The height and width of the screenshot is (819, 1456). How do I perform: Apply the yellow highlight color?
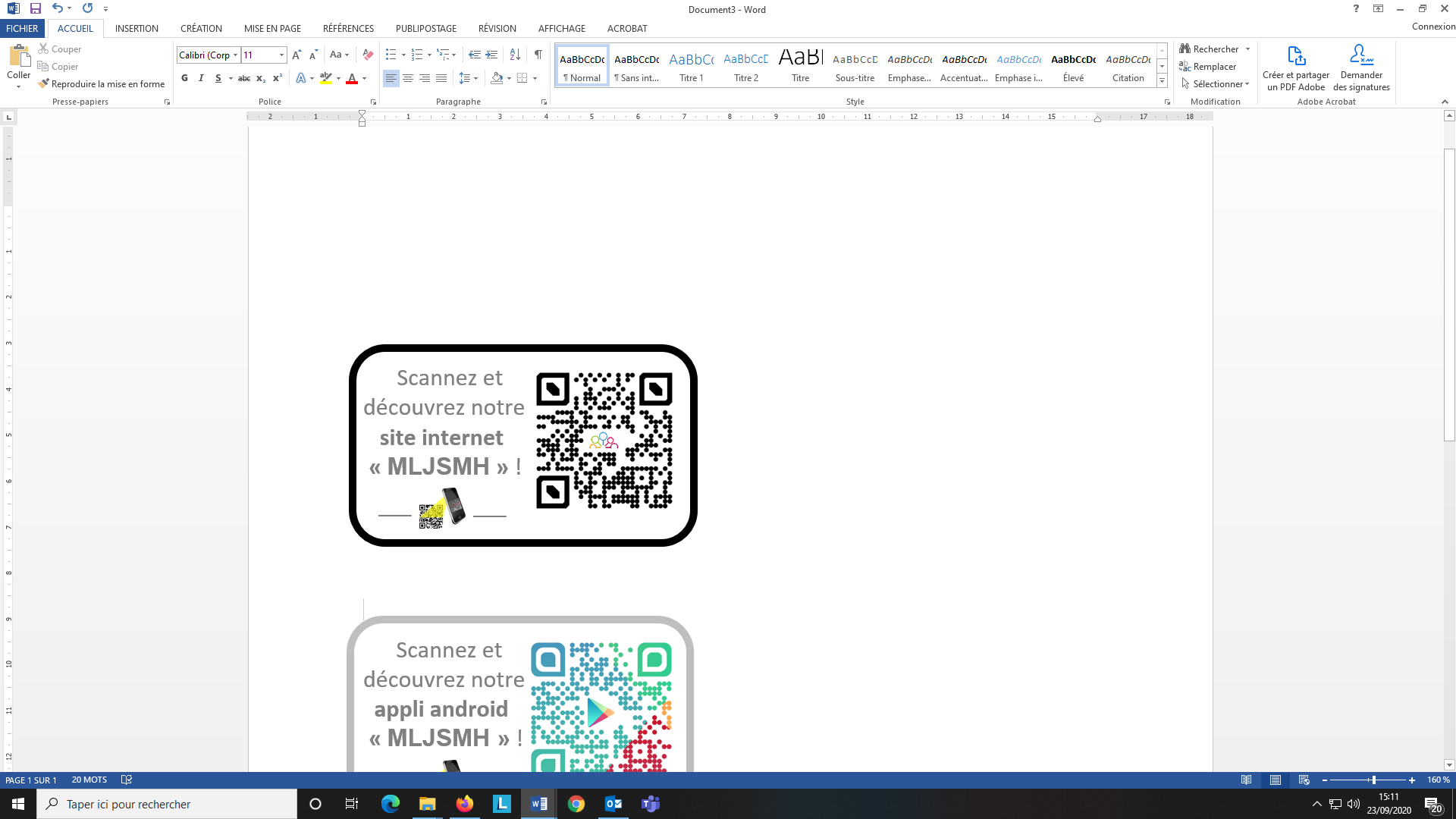pos(326,78)
